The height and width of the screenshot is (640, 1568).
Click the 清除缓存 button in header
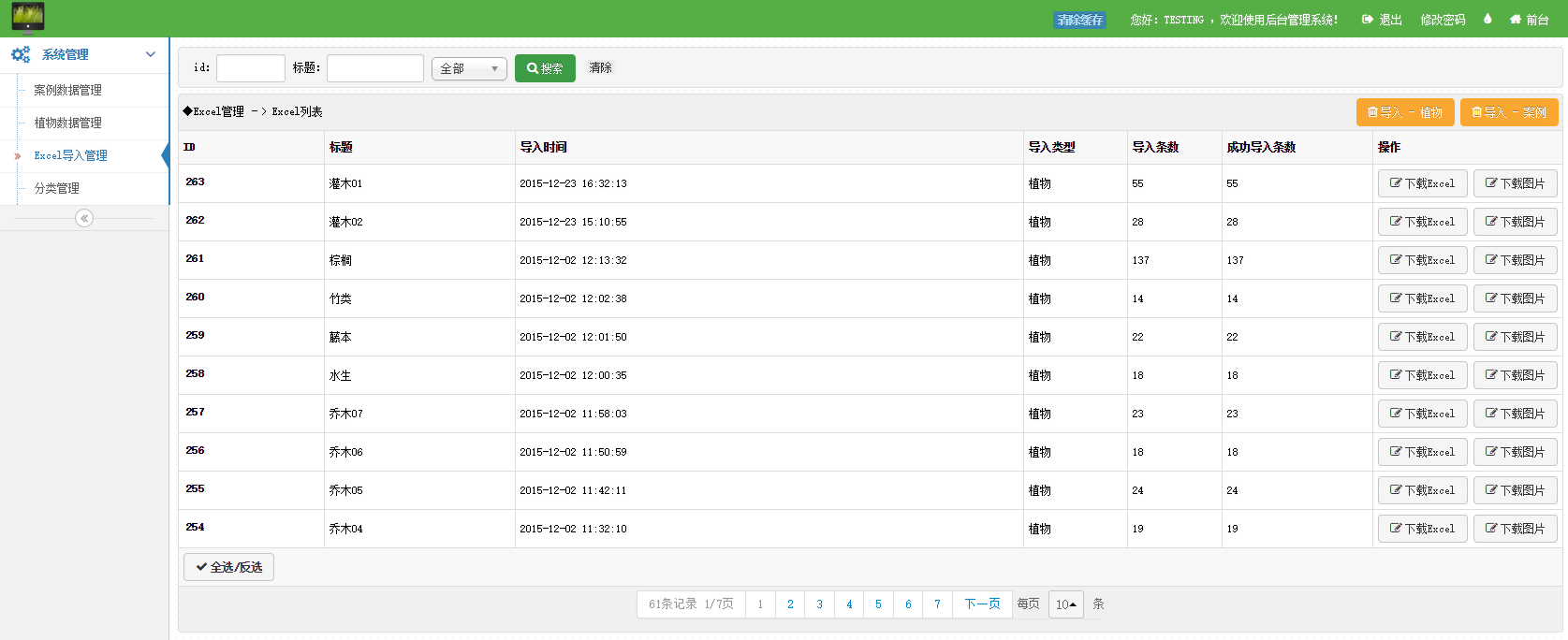pos(1079,20)
